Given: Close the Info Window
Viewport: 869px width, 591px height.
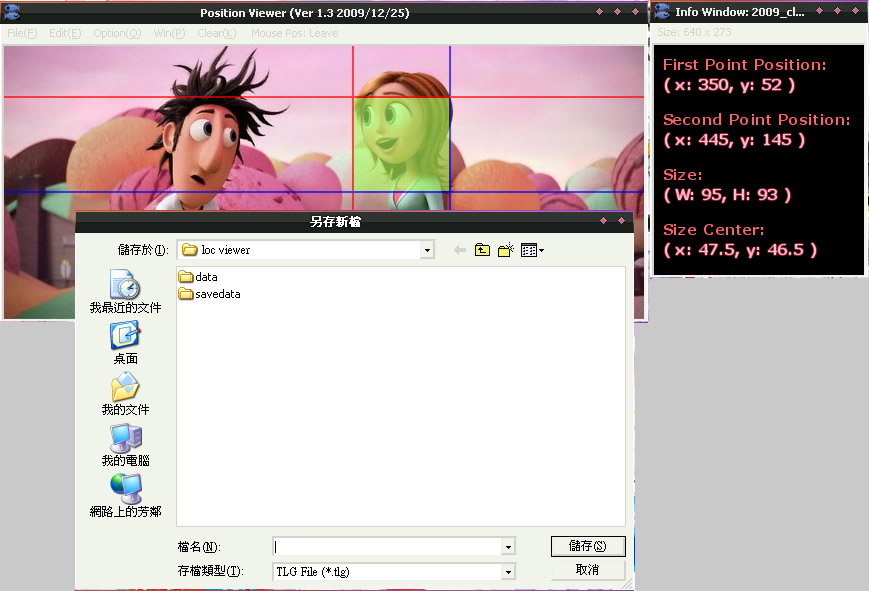Looking at the screenshot, I should (855, 11).
